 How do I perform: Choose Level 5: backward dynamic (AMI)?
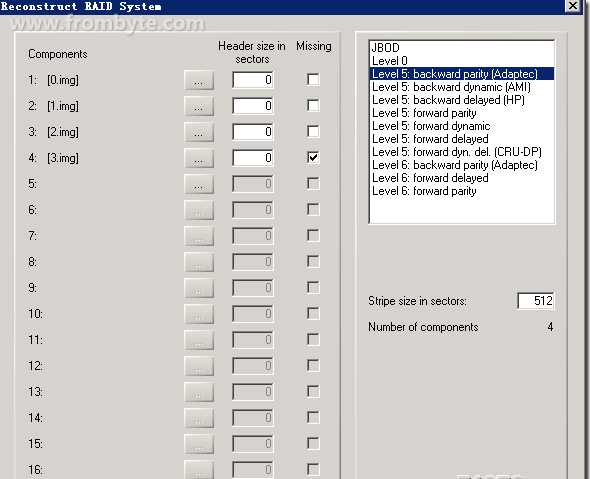(x=462, y=87)
